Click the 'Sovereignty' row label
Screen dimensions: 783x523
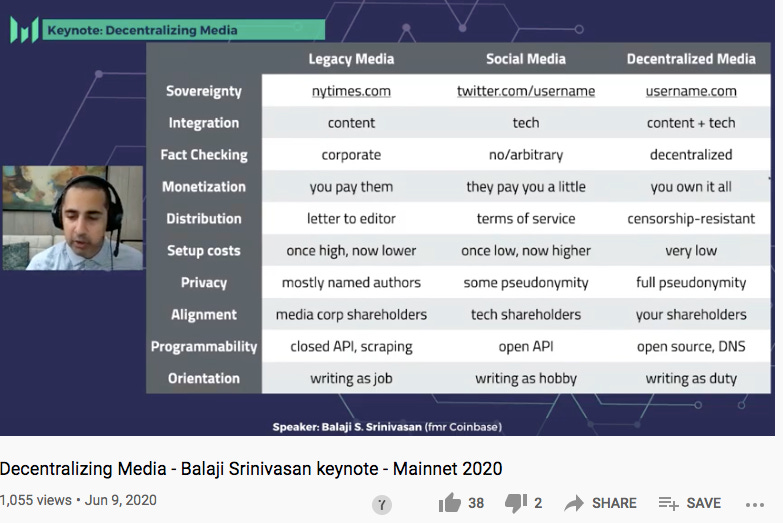(204, 91)
